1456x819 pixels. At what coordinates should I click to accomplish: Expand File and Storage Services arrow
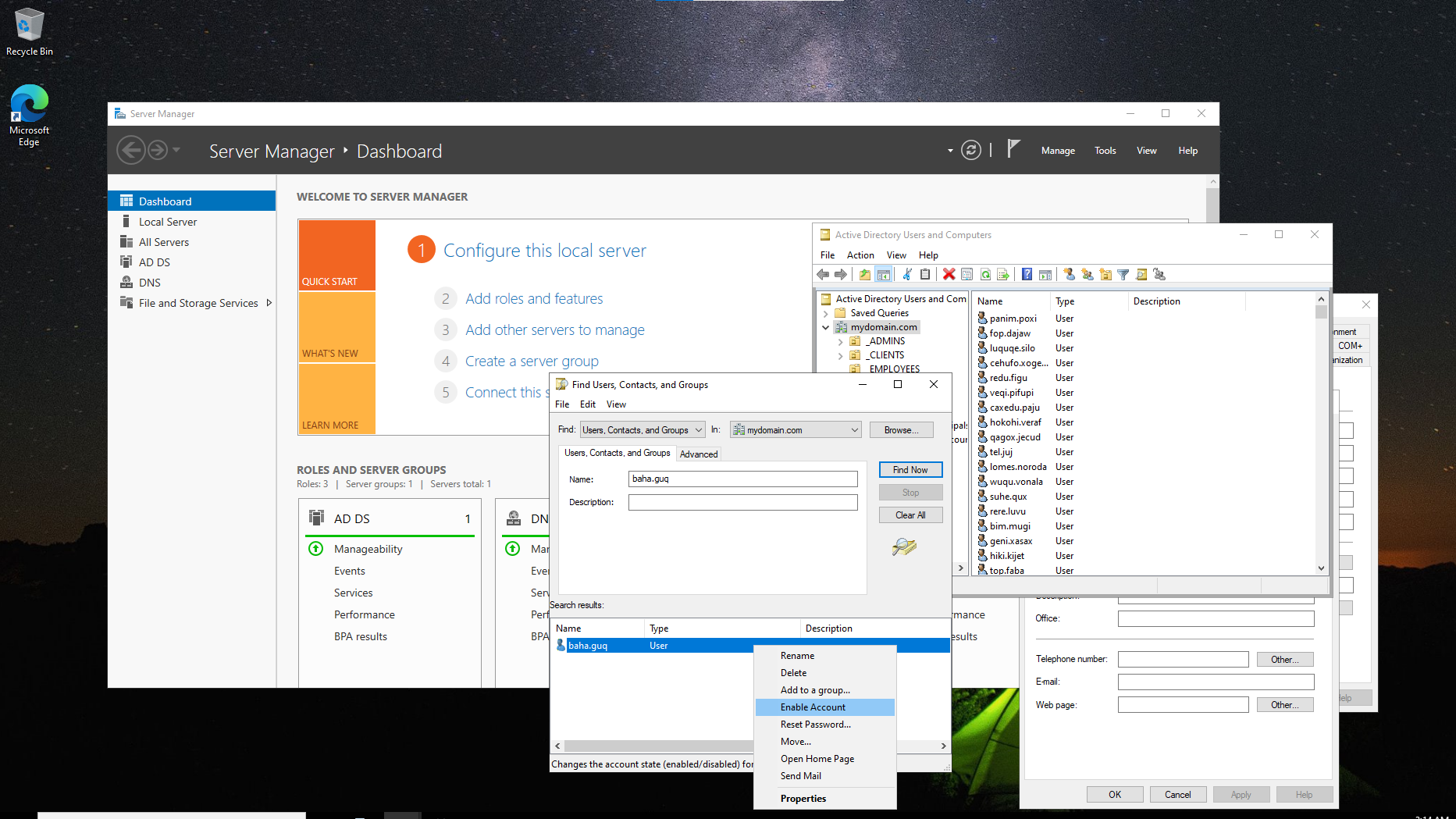(x=269, y=303)
